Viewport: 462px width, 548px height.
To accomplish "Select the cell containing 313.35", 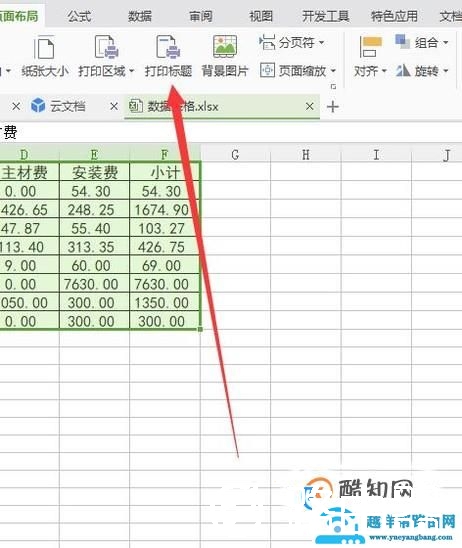I will pos(95,247).
